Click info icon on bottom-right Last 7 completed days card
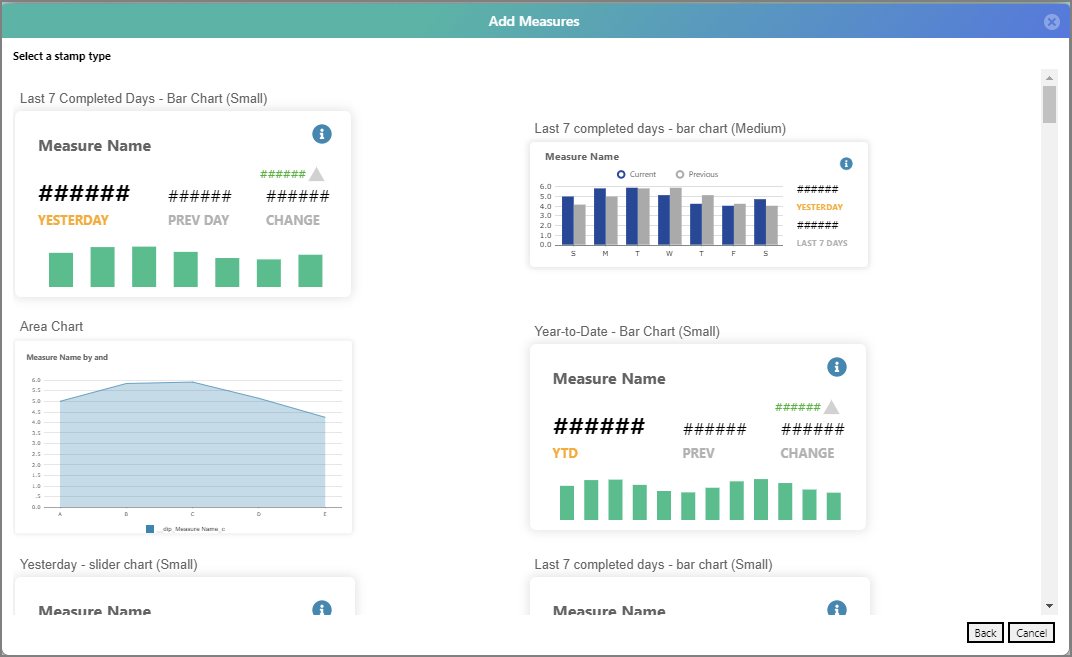Screen dimensions: 1072x657 (x=837, y=609)
